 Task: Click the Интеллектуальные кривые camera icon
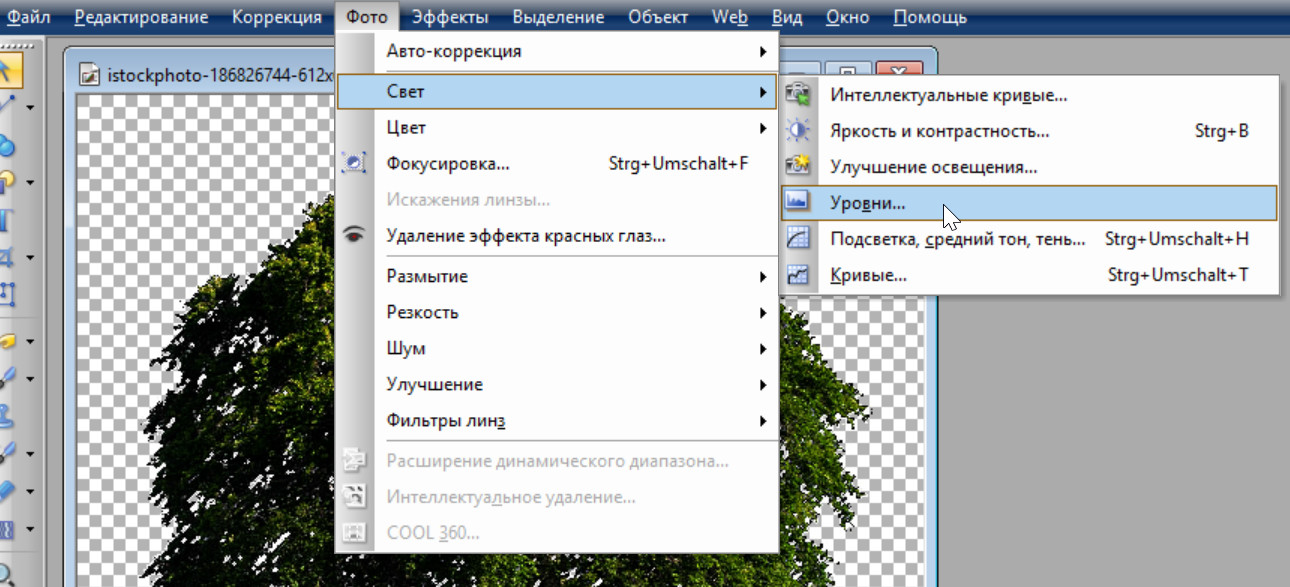click(x=798, y=95)
